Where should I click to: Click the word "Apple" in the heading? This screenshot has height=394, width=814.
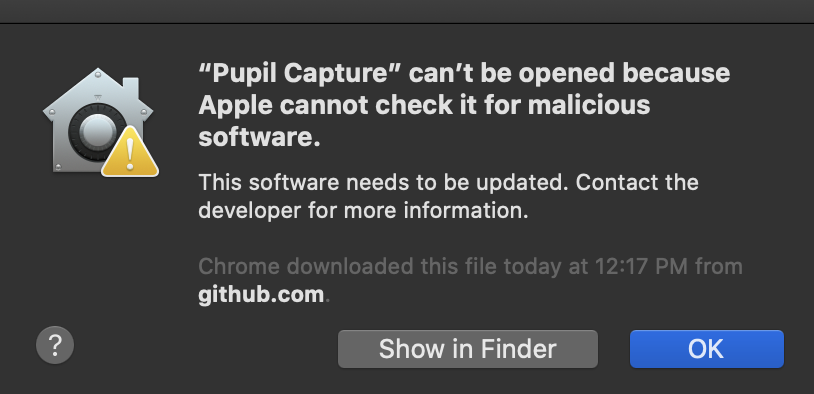[x=236, y=106]
